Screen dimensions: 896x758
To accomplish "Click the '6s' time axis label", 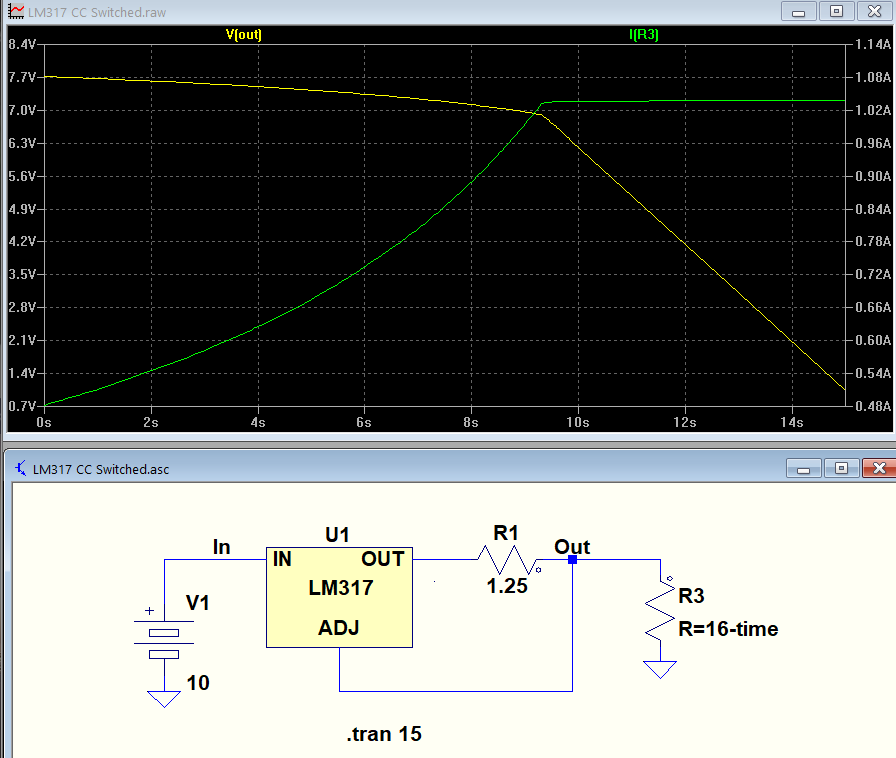I will pos(364,422).
